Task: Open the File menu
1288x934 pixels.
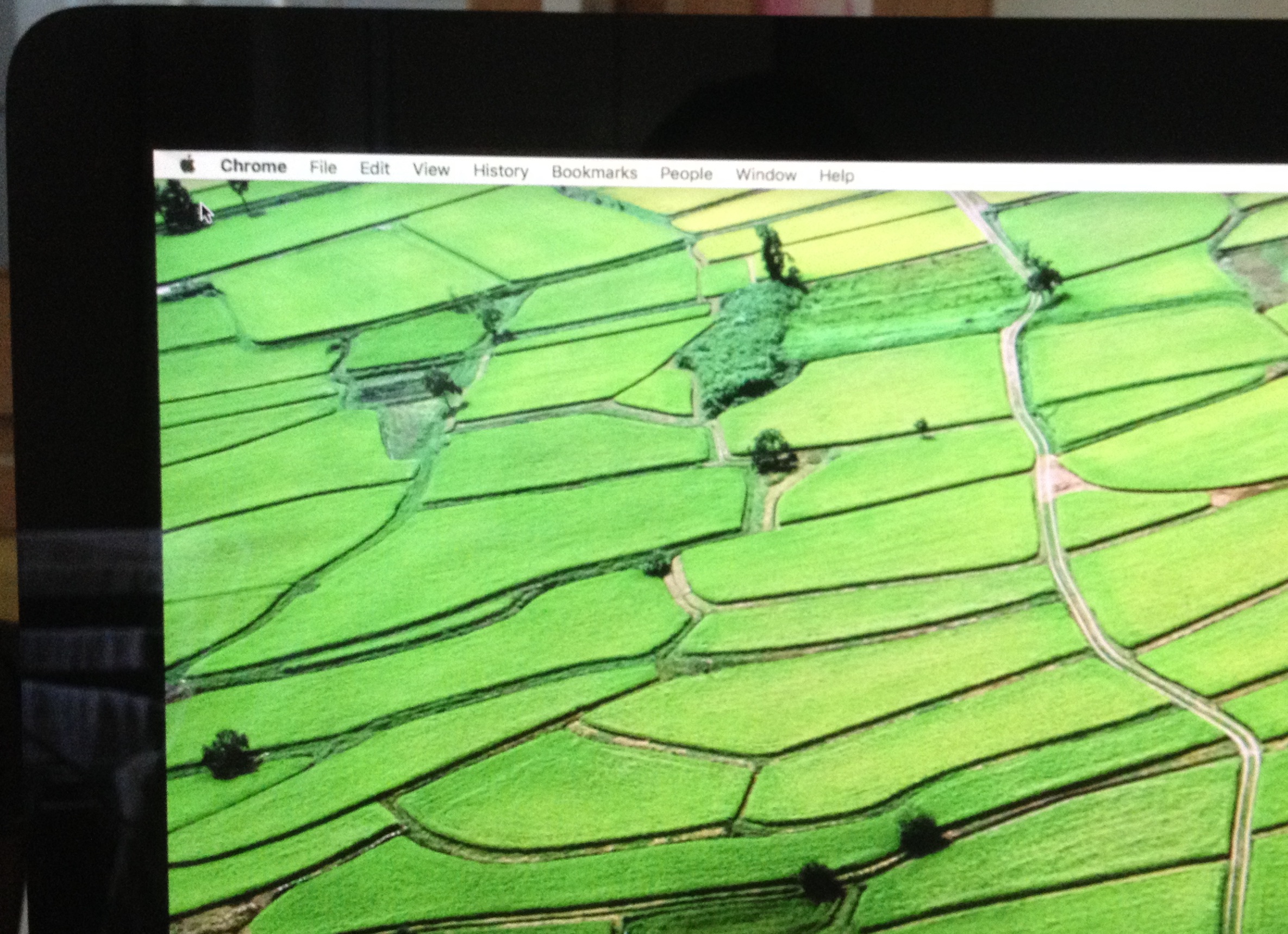Action: 323,167
